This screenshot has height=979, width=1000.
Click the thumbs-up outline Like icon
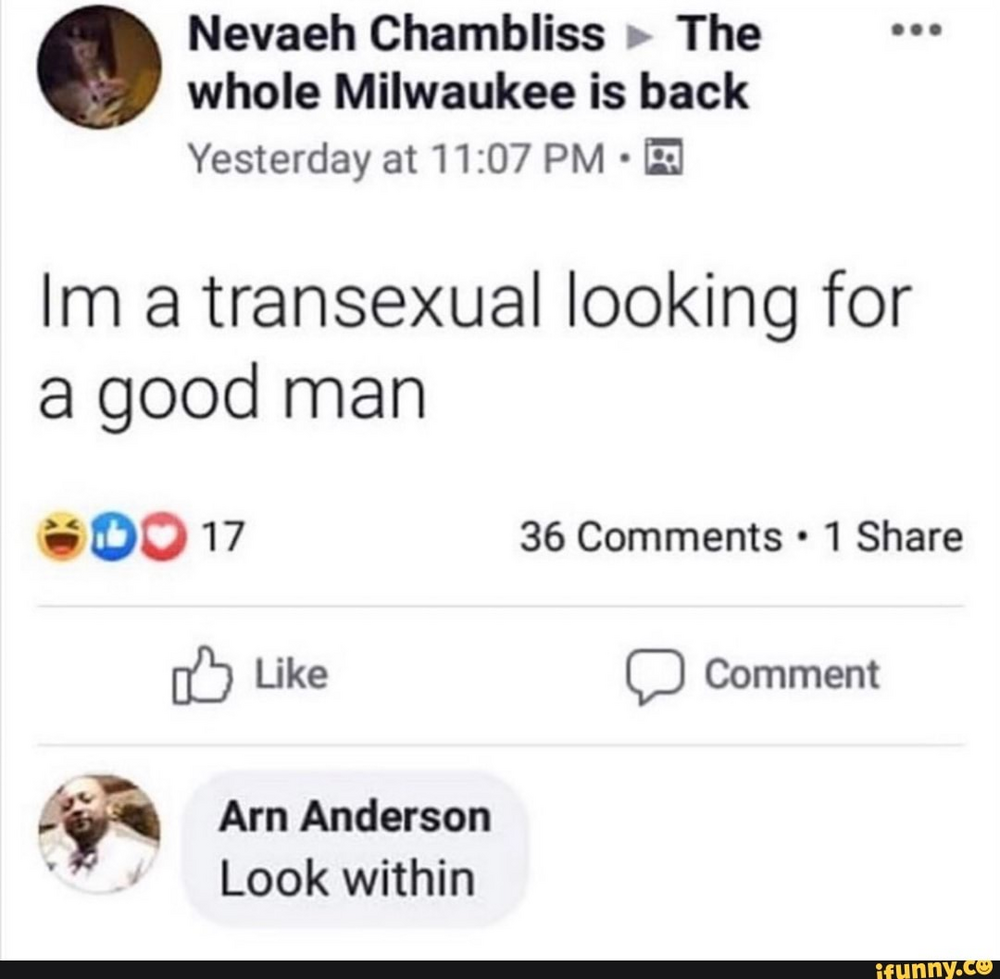pos(200,677)
